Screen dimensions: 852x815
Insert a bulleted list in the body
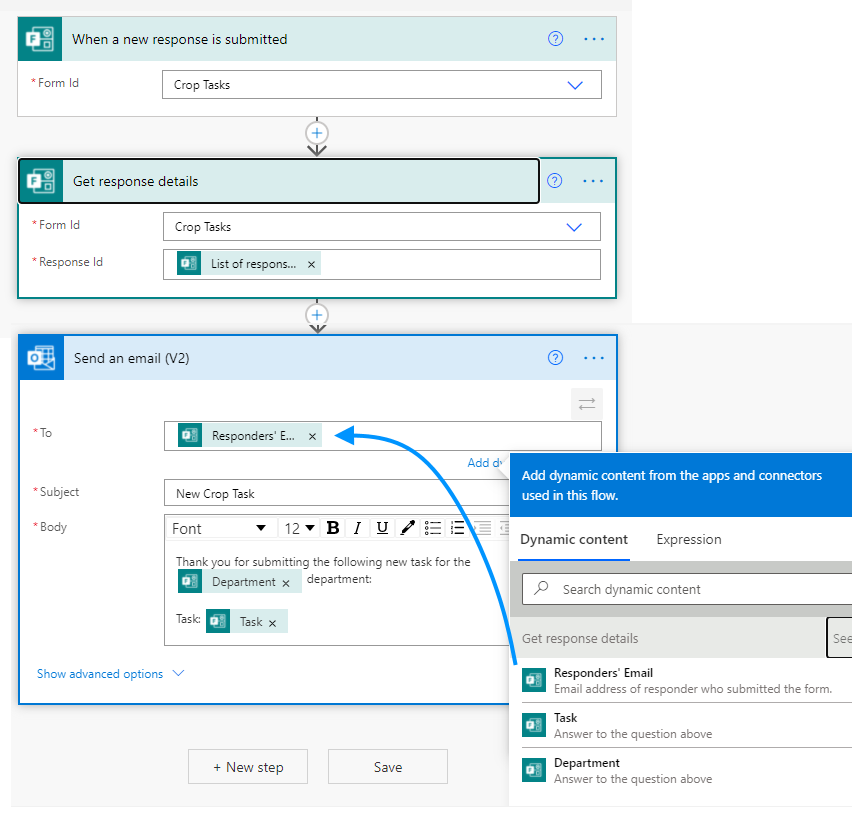coord(433,528)
